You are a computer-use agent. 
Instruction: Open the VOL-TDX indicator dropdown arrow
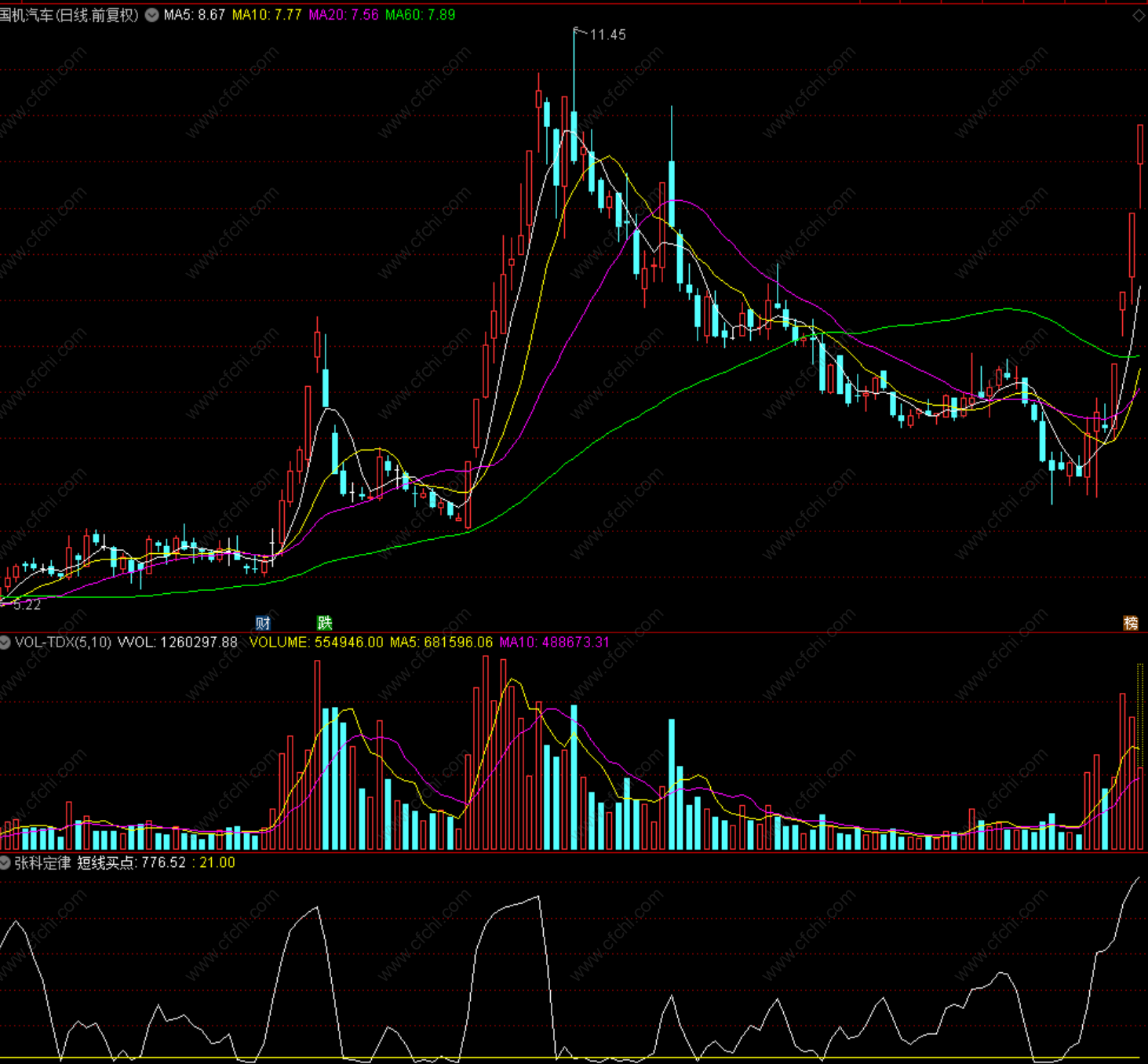[5, 643]
